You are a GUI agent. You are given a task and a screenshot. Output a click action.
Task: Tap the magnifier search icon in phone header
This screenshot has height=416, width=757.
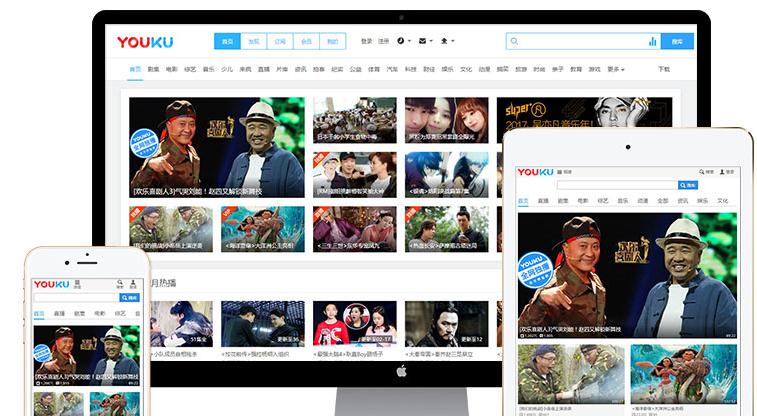coord(120,282)
